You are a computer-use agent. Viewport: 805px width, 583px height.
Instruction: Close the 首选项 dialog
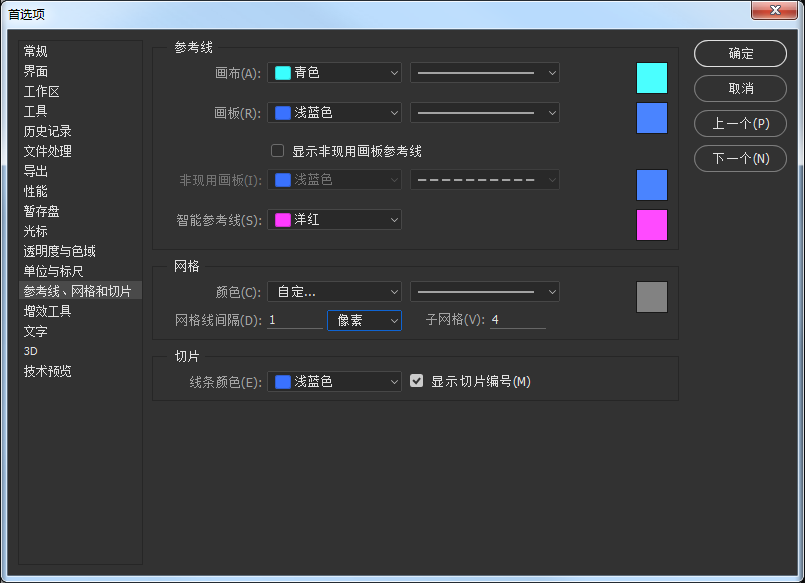click(x=775, y=10)
